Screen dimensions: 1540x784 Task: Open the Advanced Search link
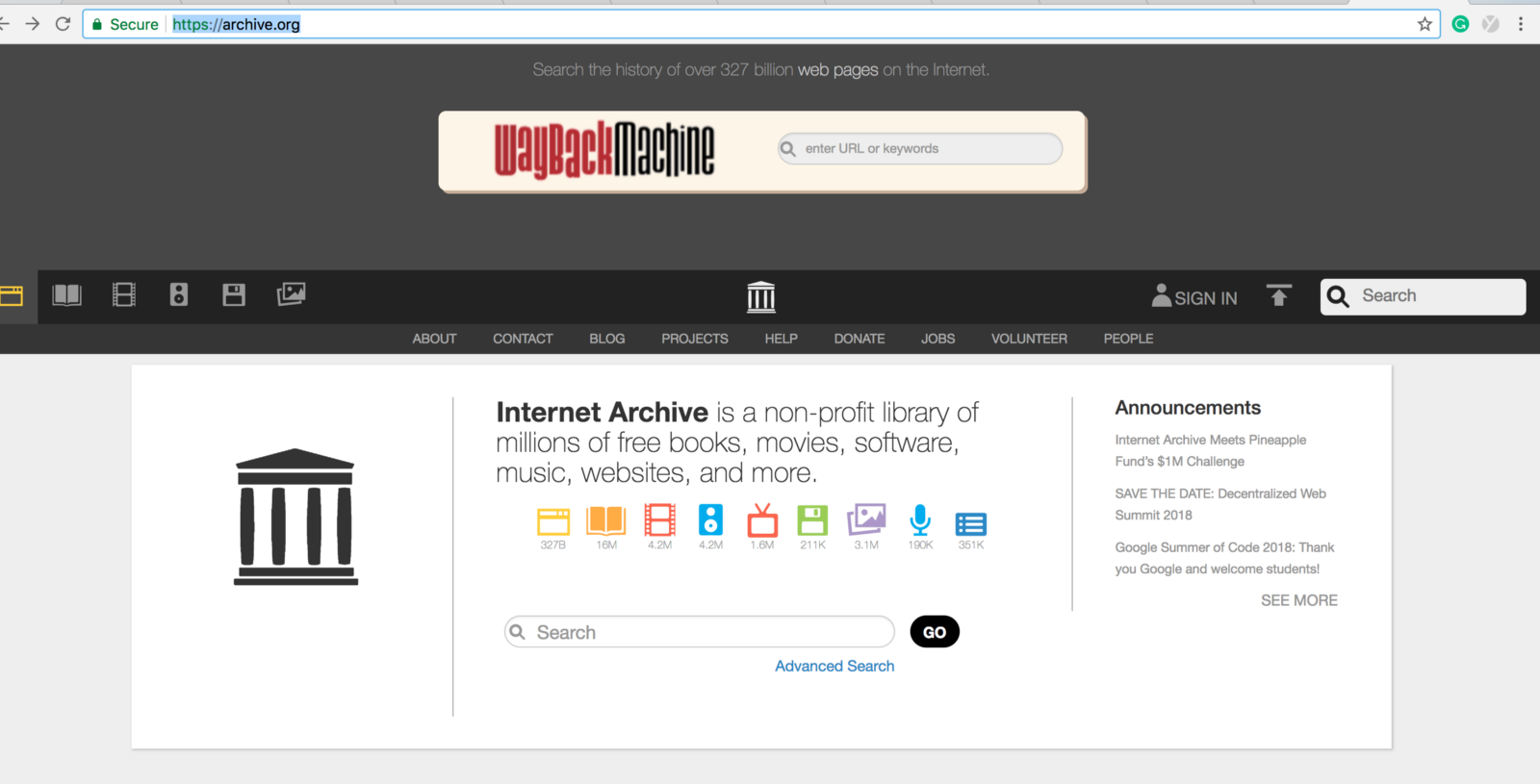coord(834,666)
